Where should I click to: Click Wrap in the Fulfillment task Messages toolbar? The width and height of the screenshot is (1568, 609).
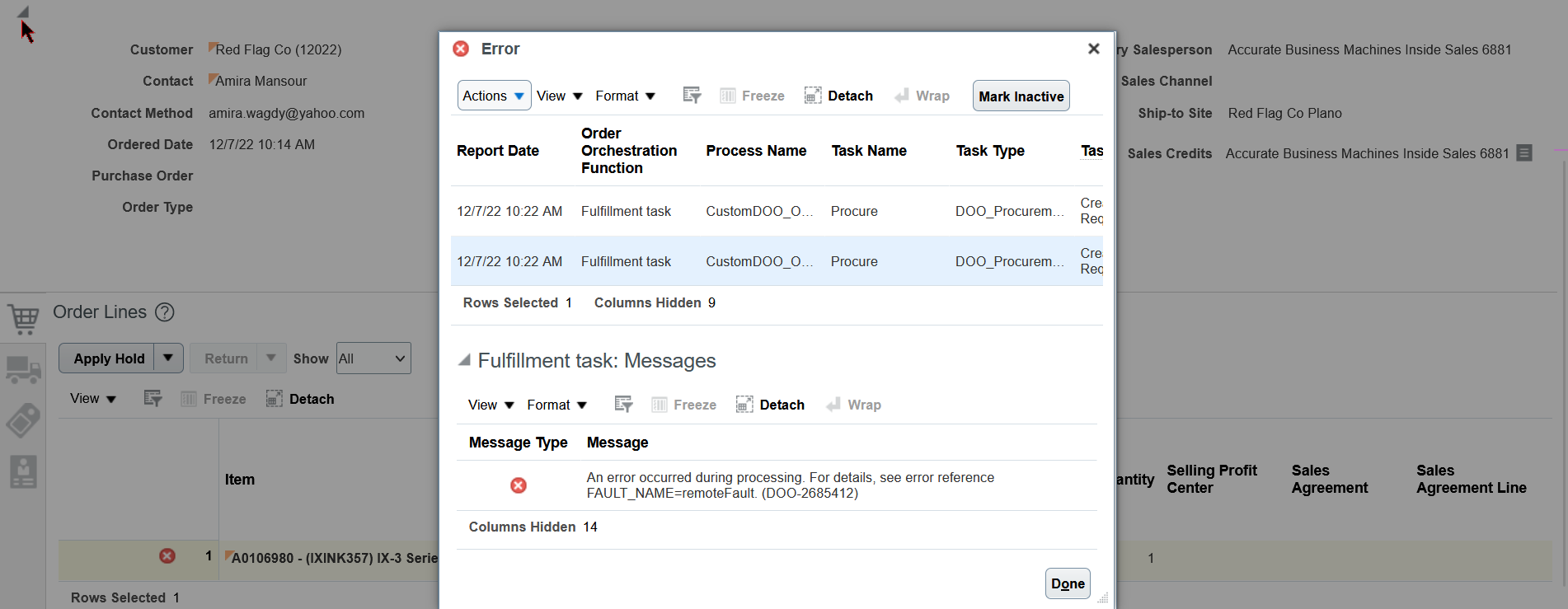pyautogui.click(x=853, y=405)
